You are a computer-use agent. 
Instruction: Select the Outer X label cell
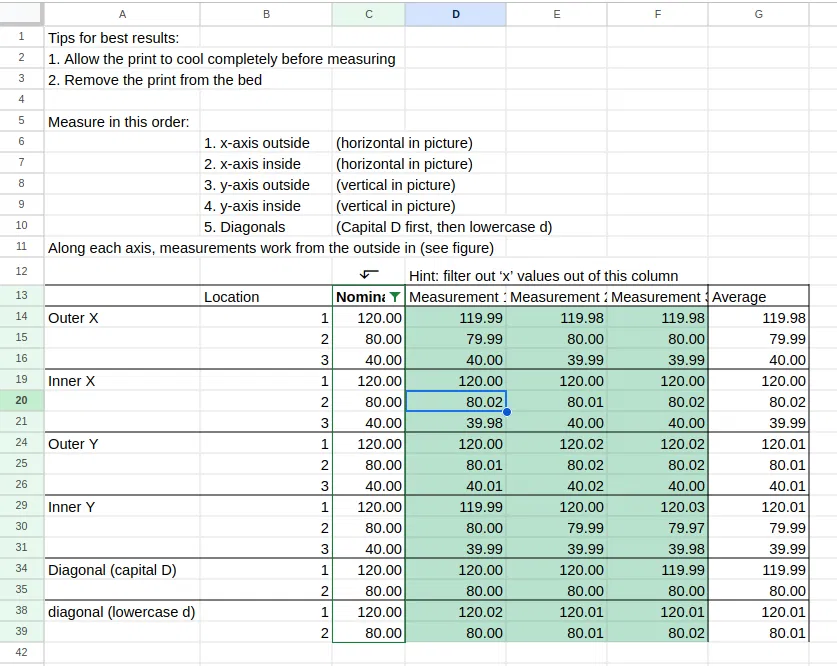[x=122, y=318]
